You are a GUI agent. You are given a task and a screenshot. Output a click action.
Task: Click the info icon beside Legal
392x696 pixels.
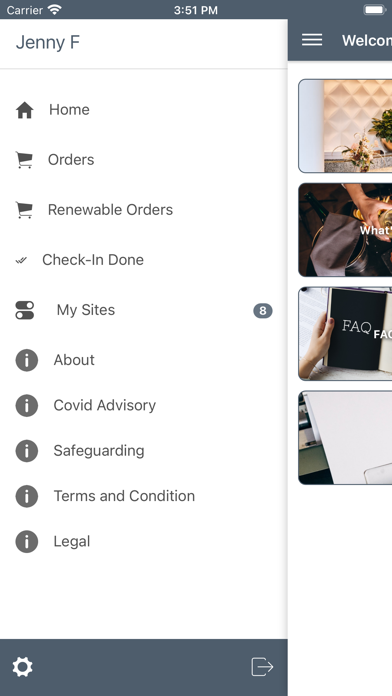coord(27,542)
